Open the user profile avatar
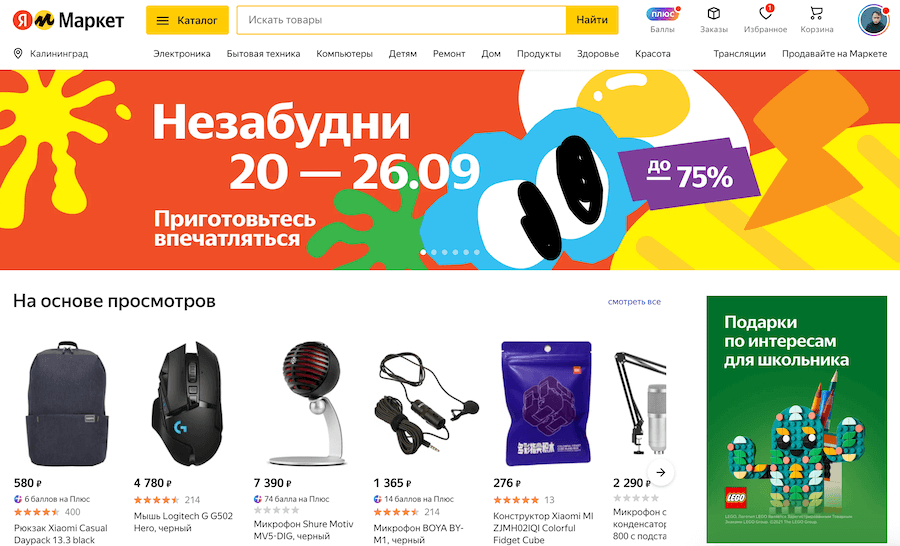 pos(873,20)
